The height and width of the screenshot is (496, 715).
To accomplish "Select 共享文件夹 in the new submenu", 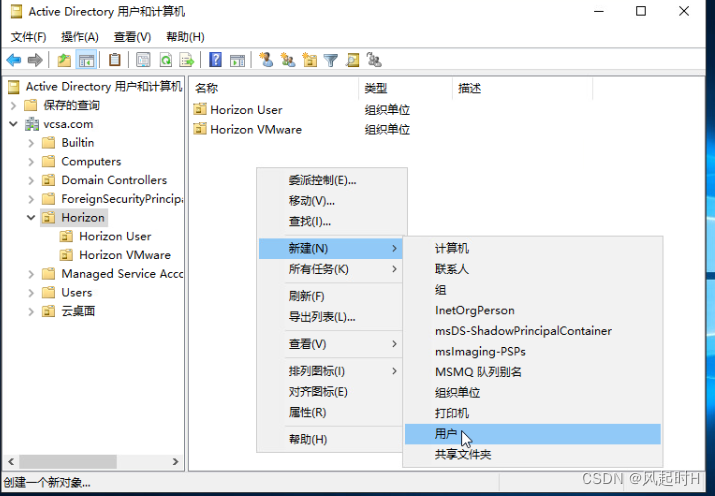I will coord(533,455).
